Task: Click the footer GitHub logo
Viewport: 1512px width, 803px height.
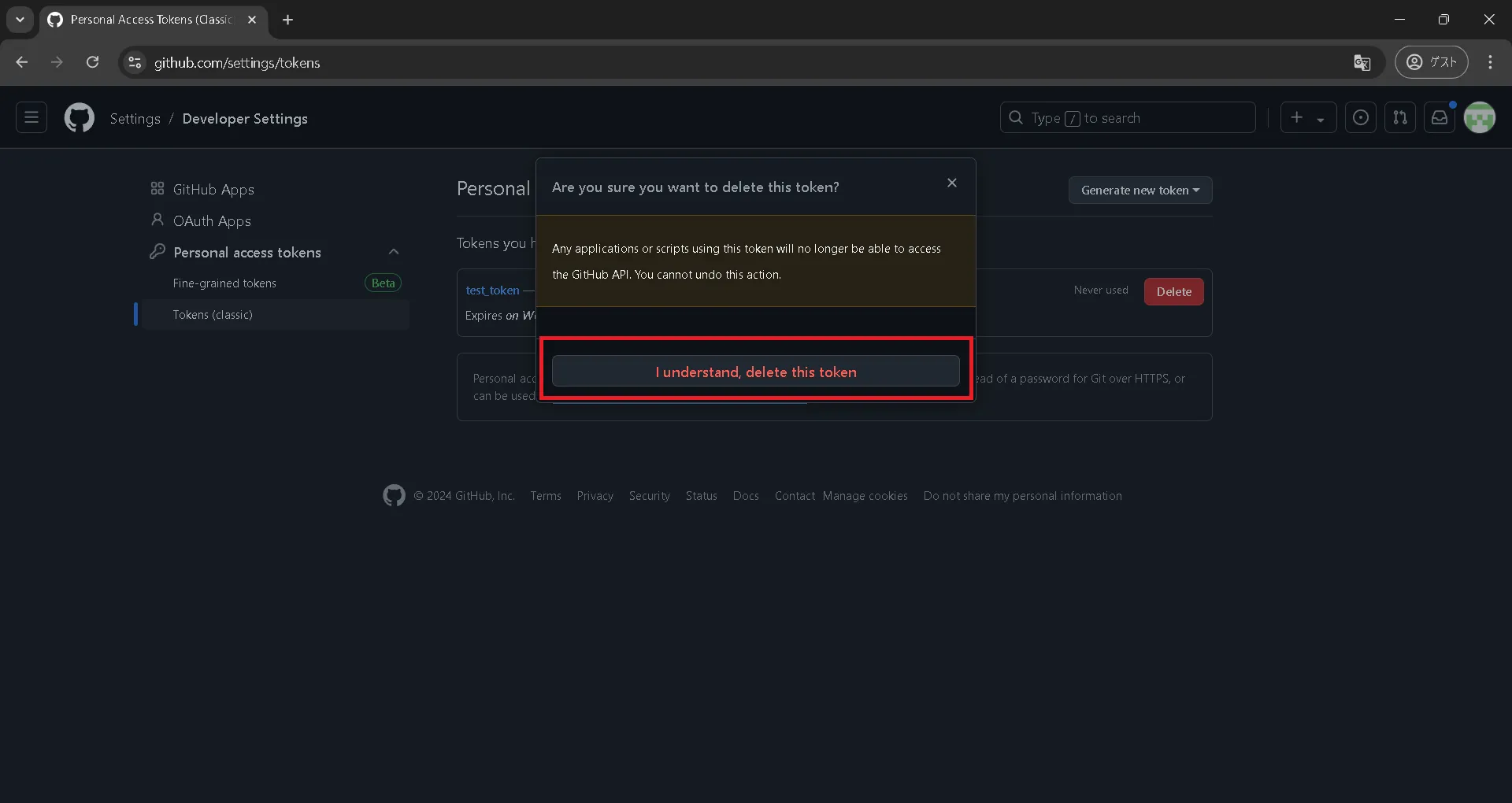Action: click(394, 495)
